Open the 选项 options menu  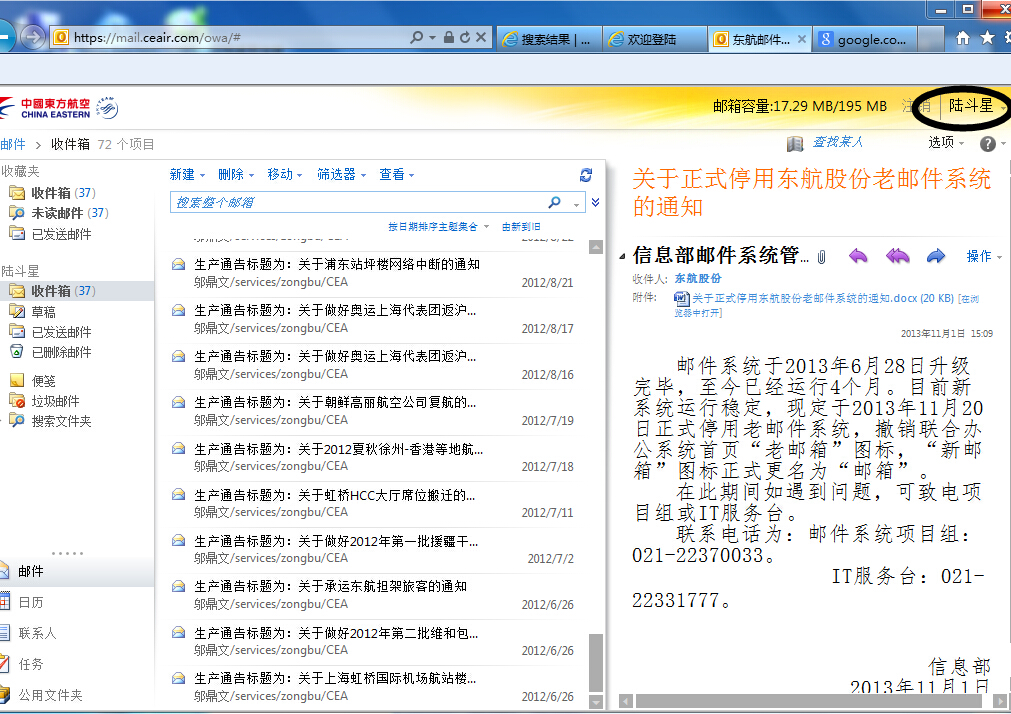[x=946, y=143]
